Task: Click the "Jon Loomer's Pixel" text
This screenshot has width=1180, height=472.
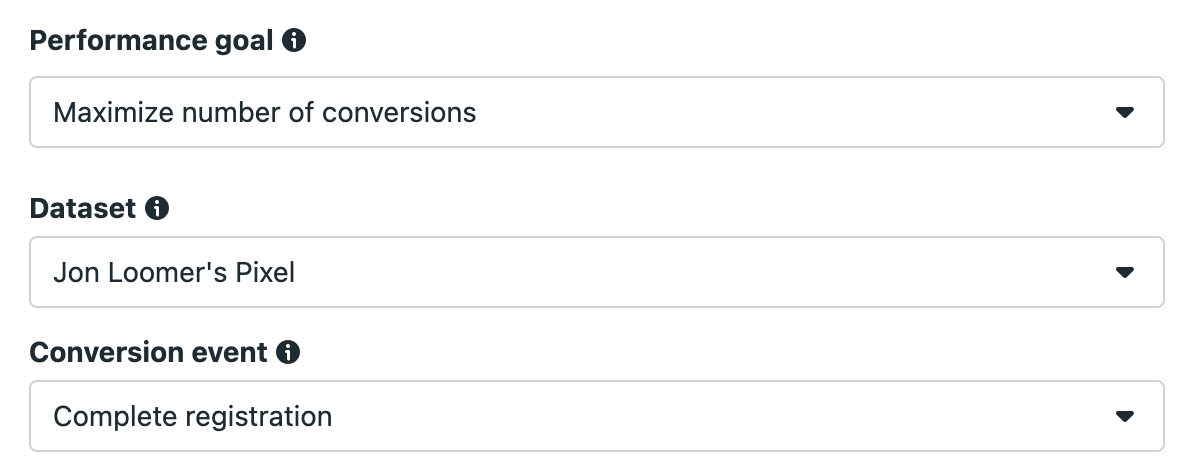Action: pos(174,272)
